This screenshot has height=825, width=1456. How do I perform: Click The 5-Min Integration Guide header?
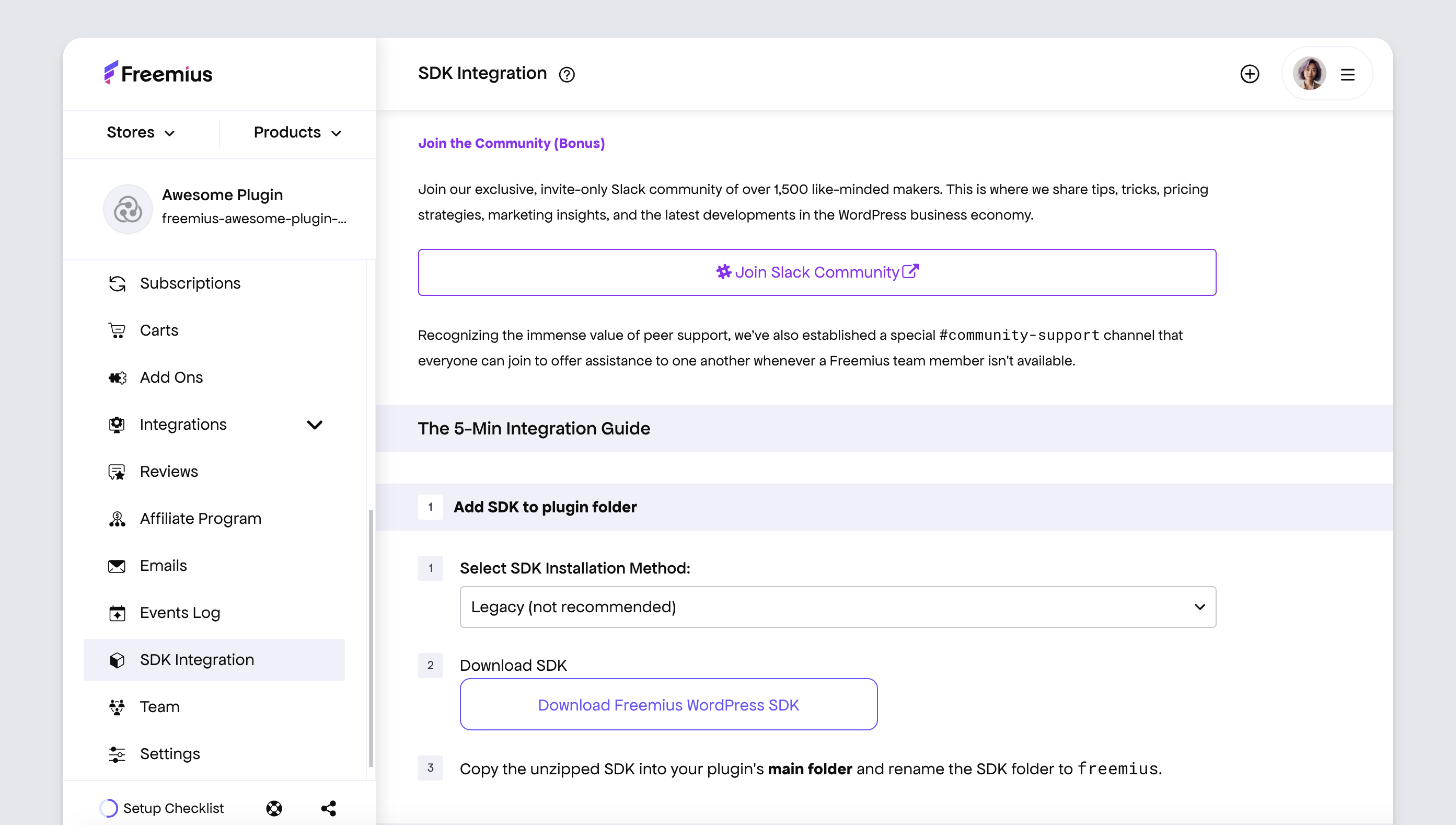[534, 429]
